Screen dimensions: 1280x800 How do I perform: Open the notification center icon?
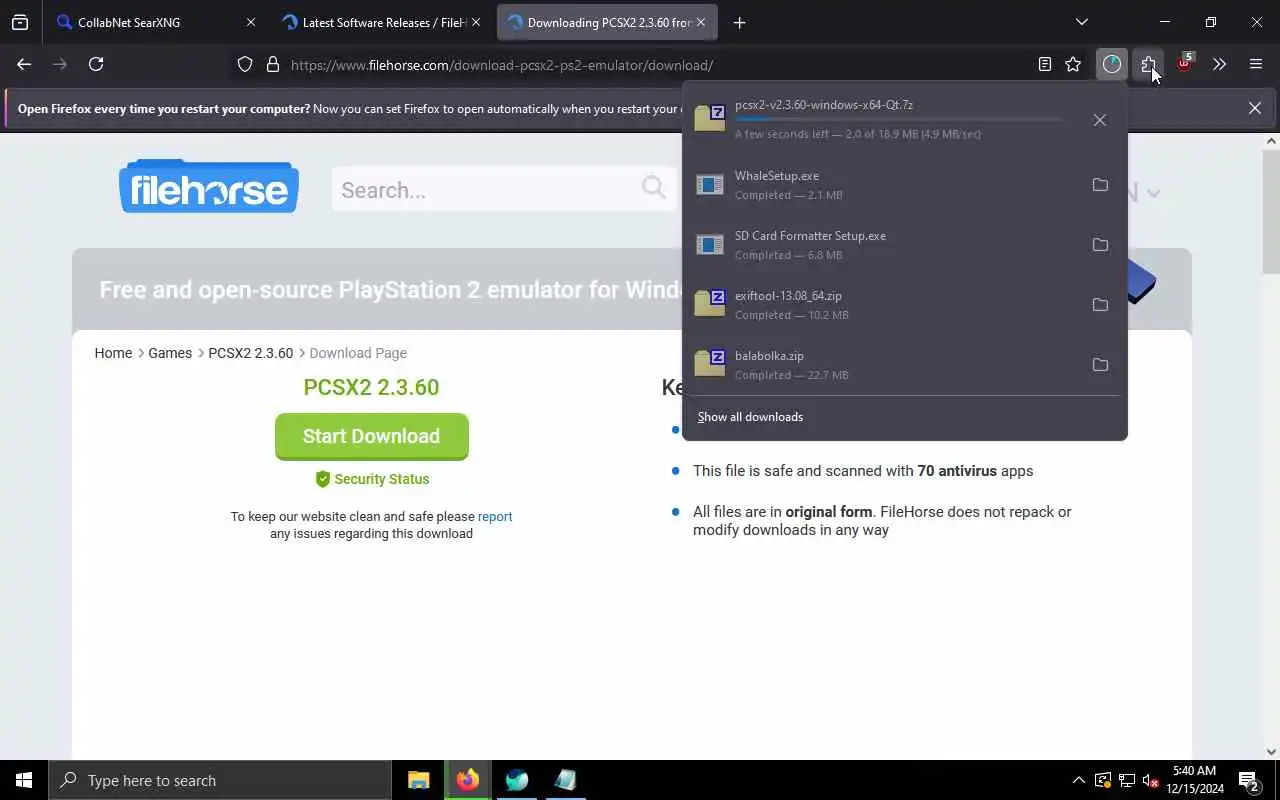1248,781
